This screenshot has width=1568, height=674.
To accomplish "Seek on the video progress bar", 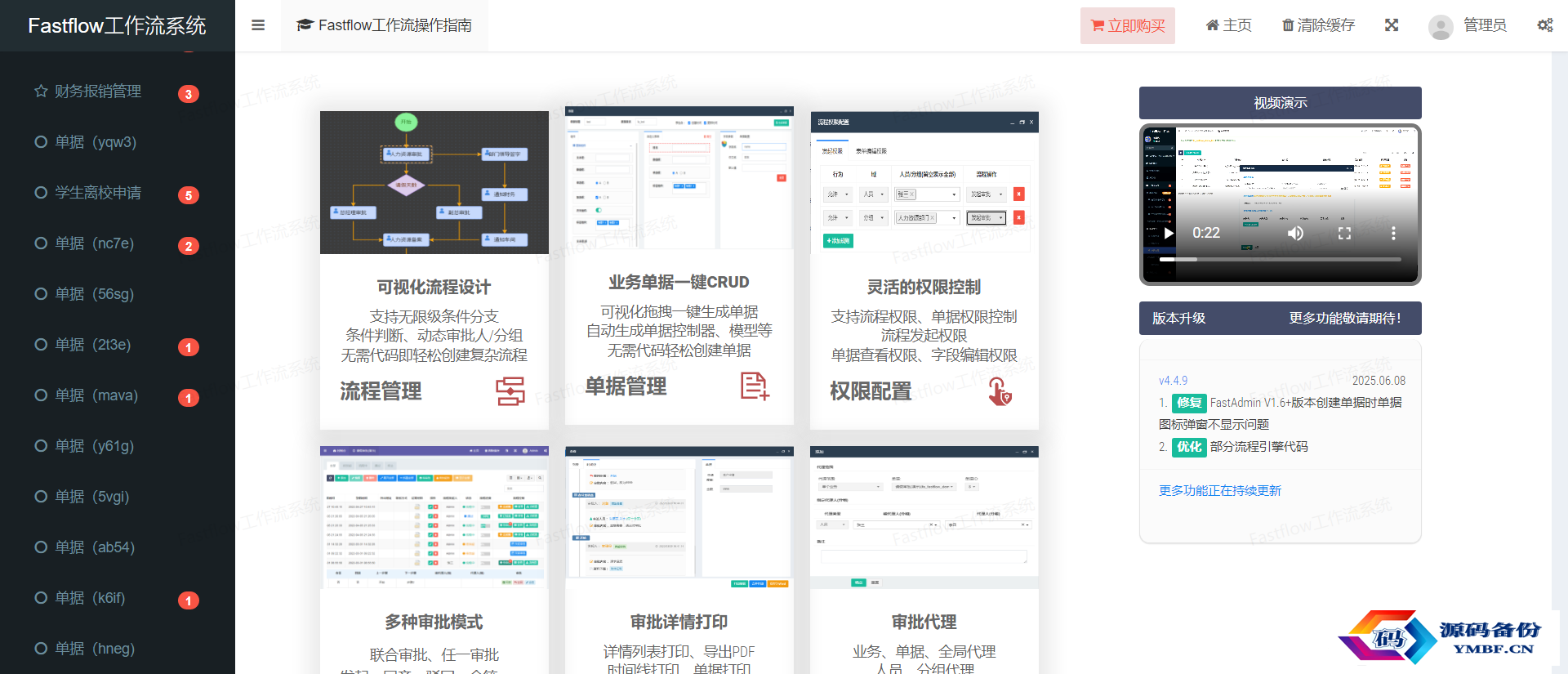I will (x=1281, y=259).
